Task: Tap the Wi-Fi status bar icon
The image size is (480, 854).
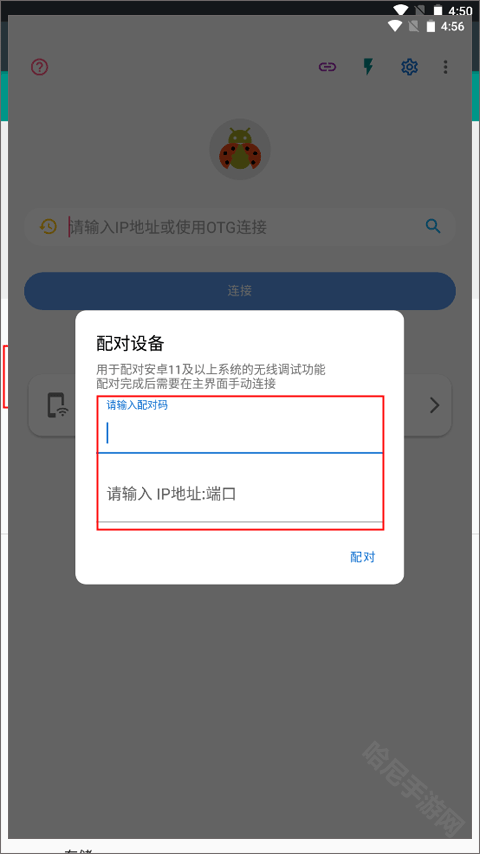Action: point(395,26)
